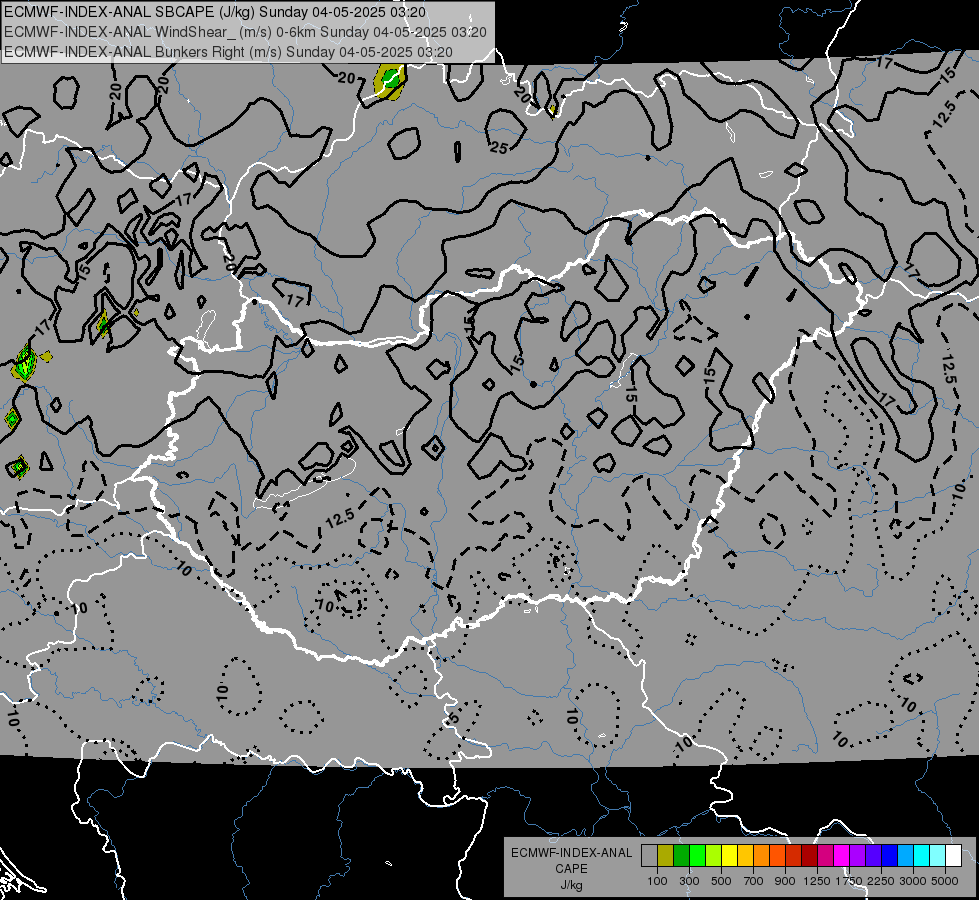Click the 2250 legend tick label
The height and width of the screenshot is (900, 979).
tap(881, 881)
